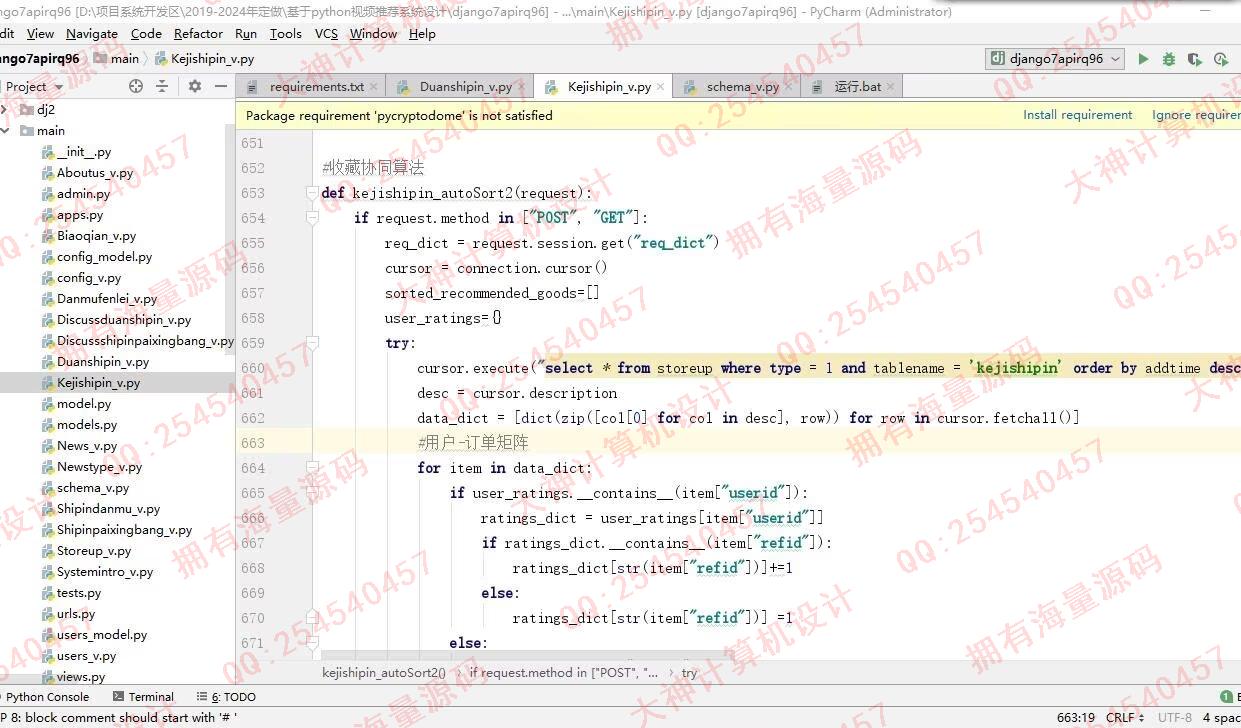Run with coverage icon

tap(1194, 59)
